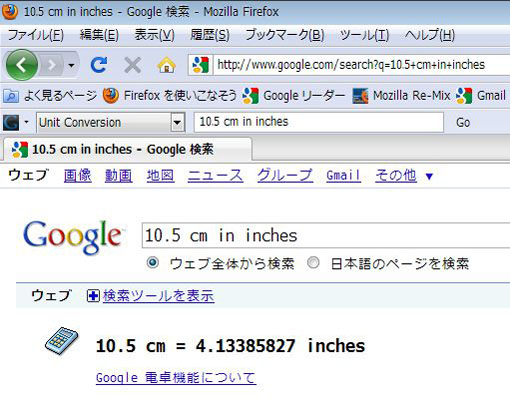Click the greyed Forward navigation button

pyautogui.click(x=52, y=65)
